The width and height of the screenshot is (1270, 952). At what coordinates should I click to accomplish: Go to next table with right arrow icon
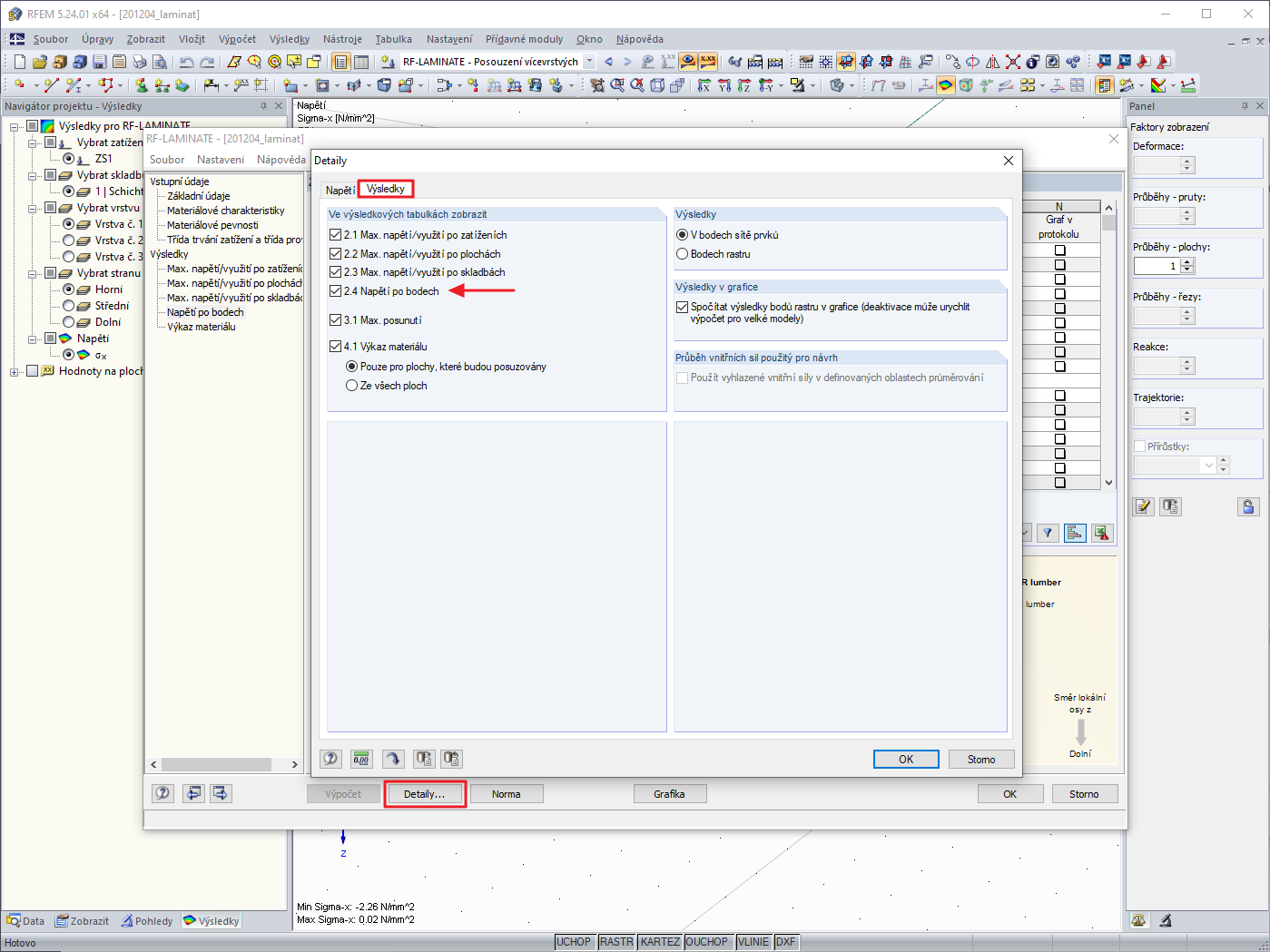[x=221, y=793]
